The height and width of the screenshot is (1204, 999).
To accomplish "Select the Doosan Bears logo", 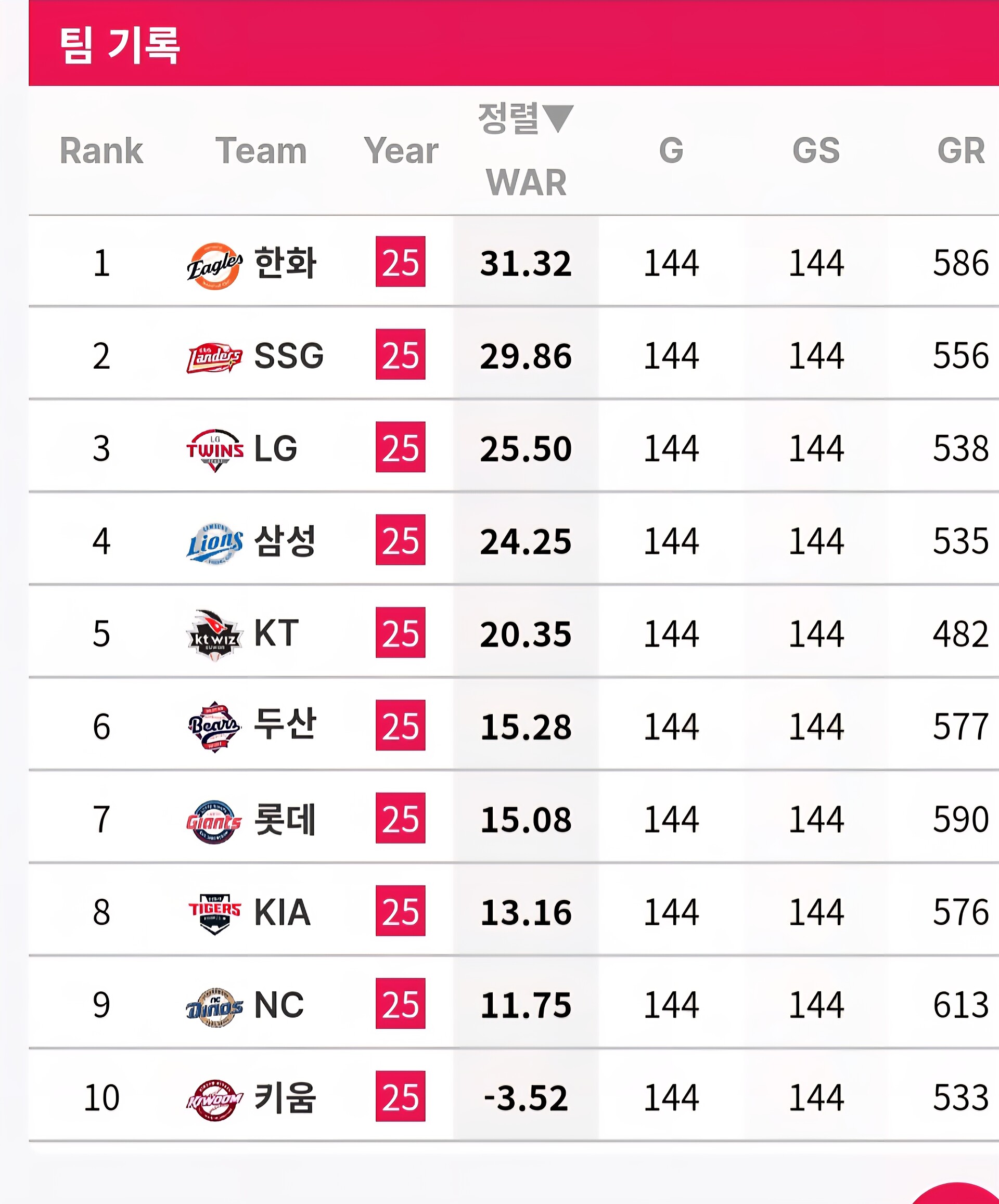I will tap(214, 727).
